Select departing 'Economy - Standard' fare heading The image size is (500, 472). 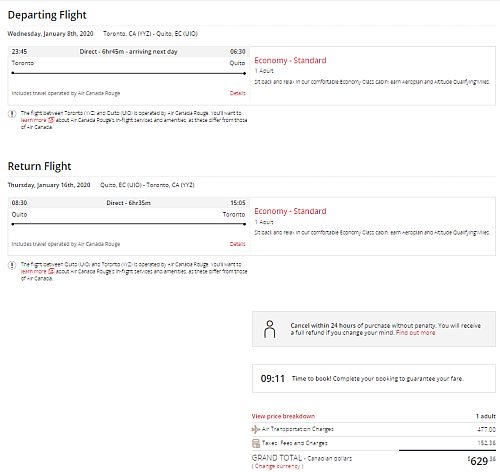[x=290, y=60]
